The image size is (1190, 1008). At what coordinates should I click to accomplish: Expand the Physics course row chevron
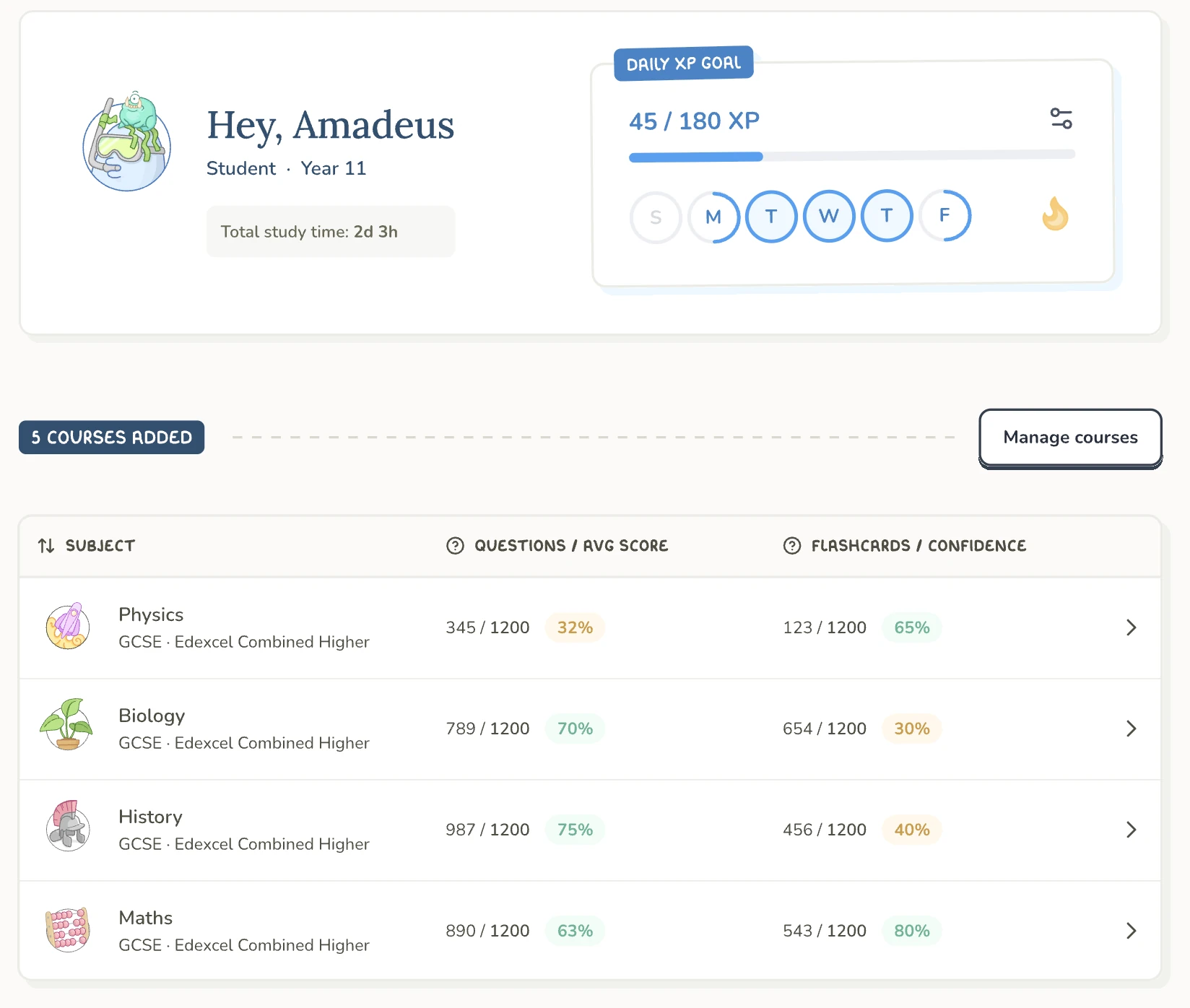pos(1131,627)
